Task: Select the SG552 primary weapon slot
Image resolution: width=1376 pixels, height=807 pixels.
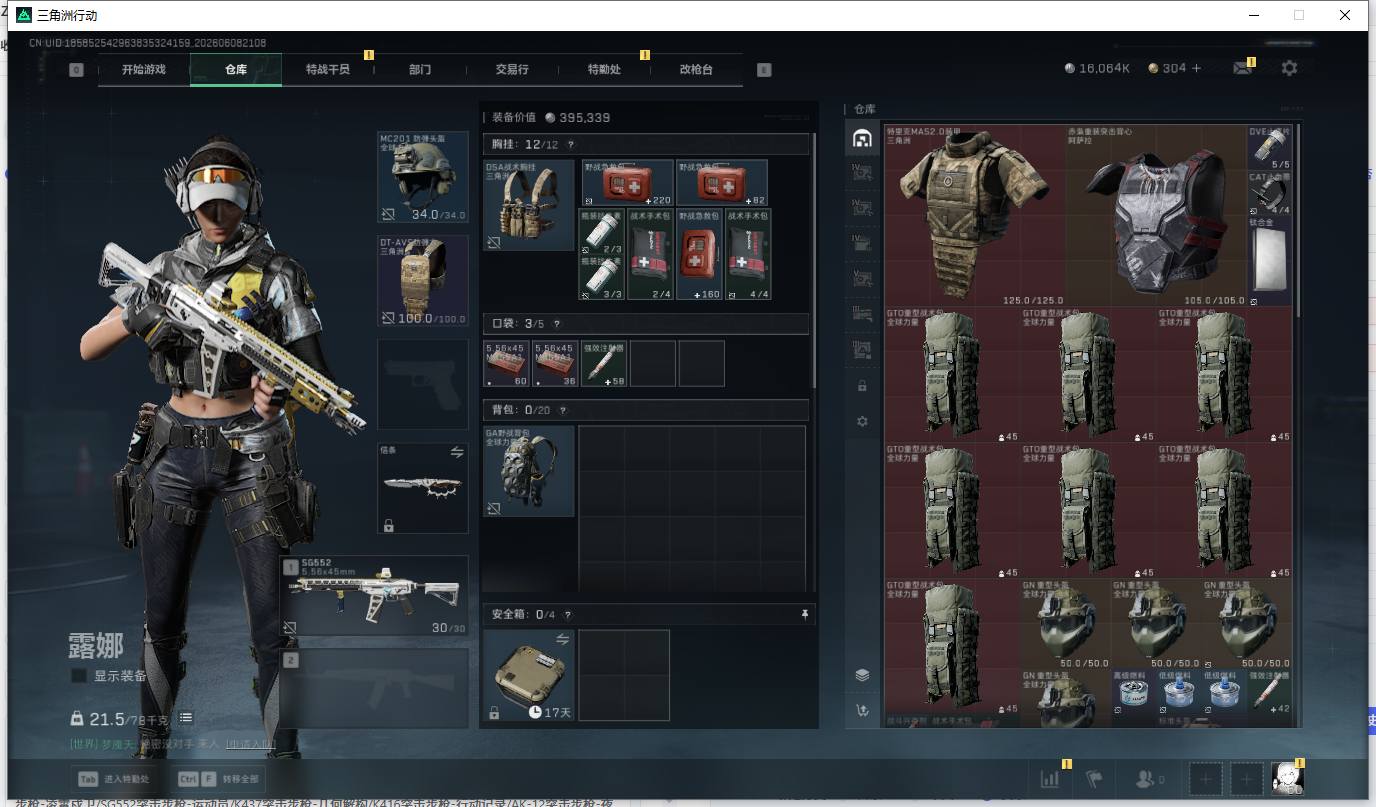Action: [375, 596]
